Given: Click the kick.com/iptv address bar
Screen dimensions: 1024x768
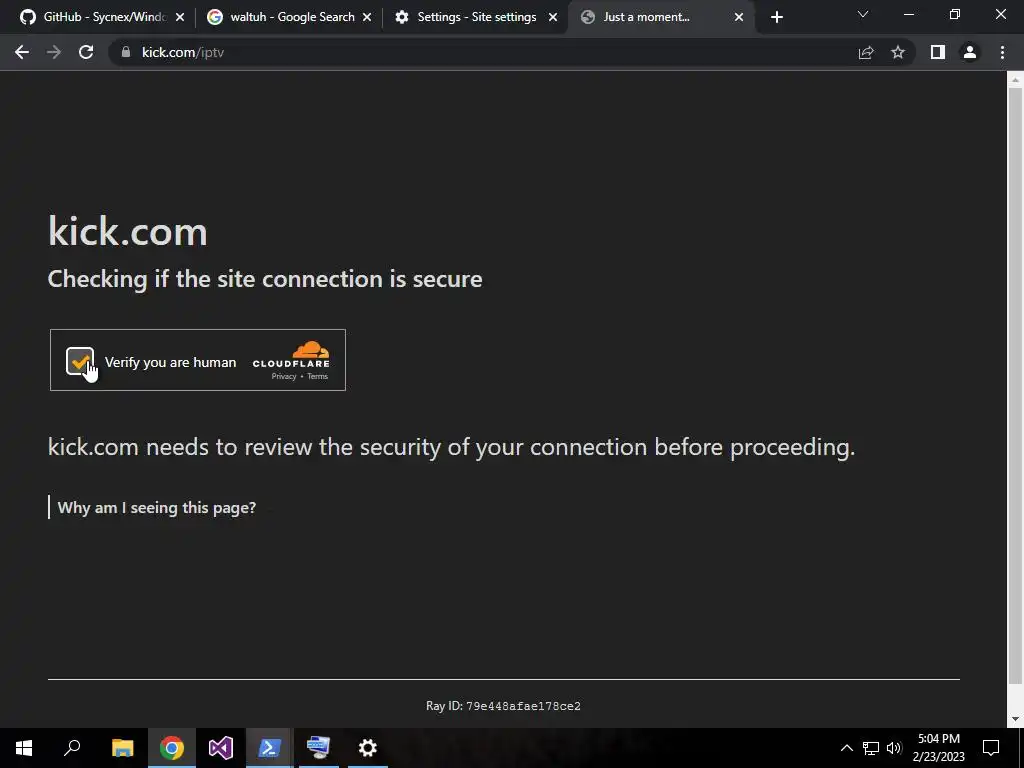Looking at the screenshot, I should point(483,52).
